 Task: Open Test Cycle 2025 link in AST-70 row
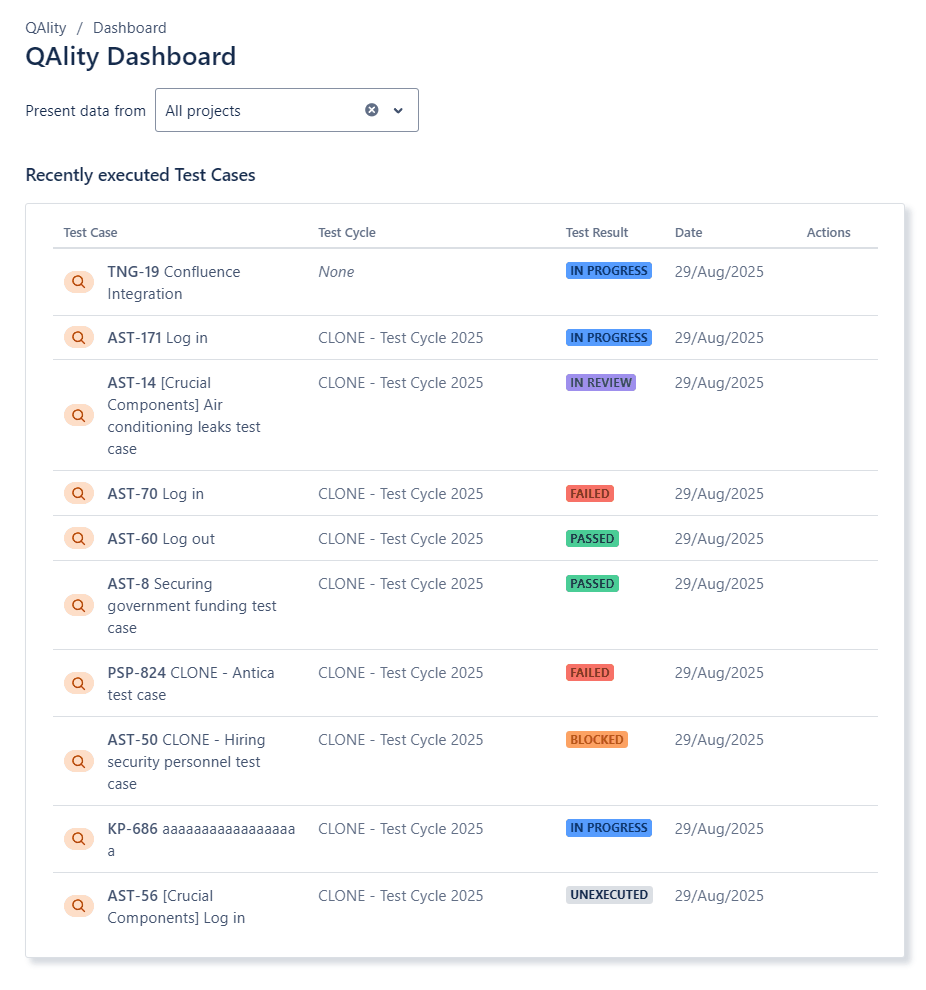pos(400,494)
